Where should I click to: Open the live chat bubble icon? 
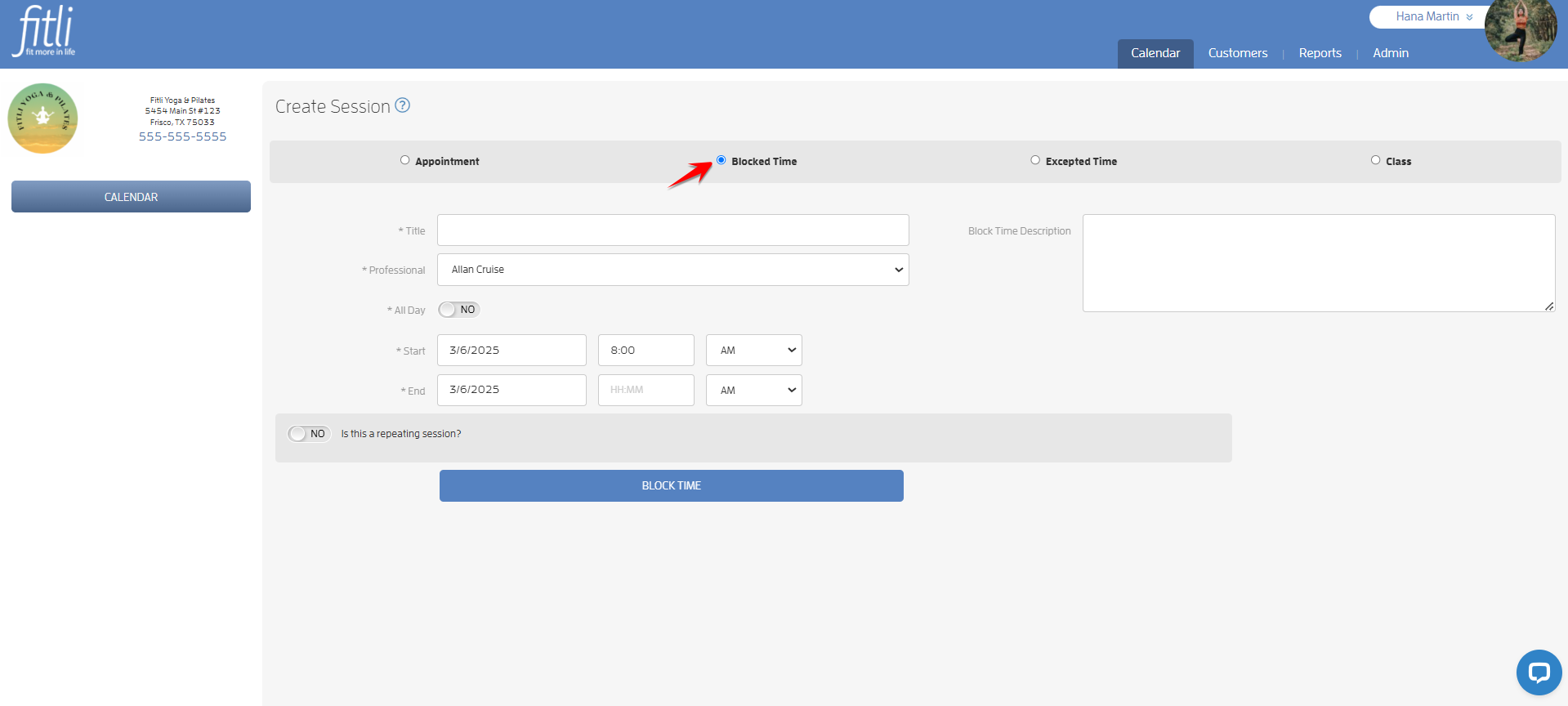(x=1539, y=672)
